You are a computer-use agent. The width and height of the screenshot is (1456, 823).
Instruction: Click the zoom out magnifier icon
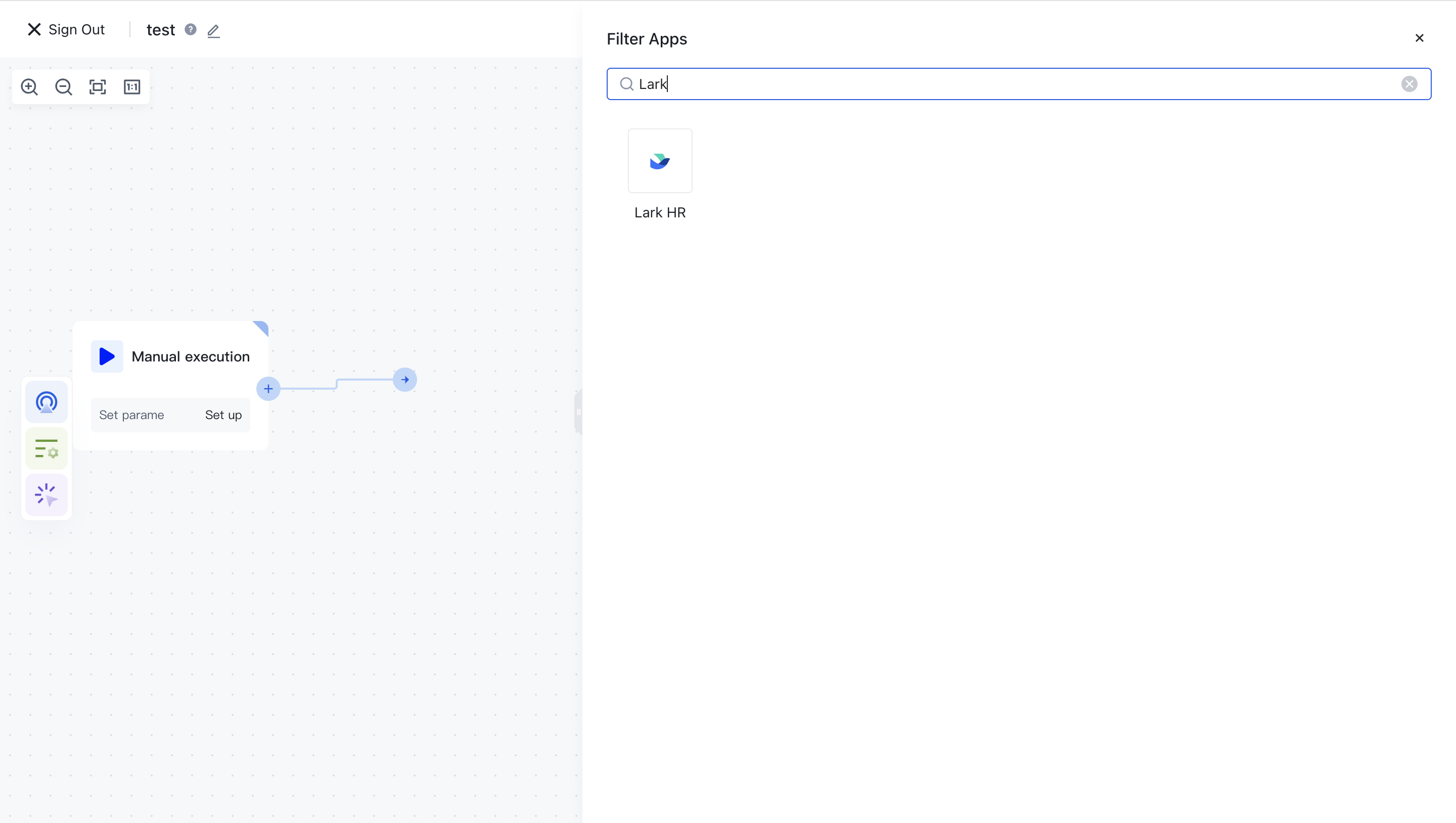coord(63,87)
